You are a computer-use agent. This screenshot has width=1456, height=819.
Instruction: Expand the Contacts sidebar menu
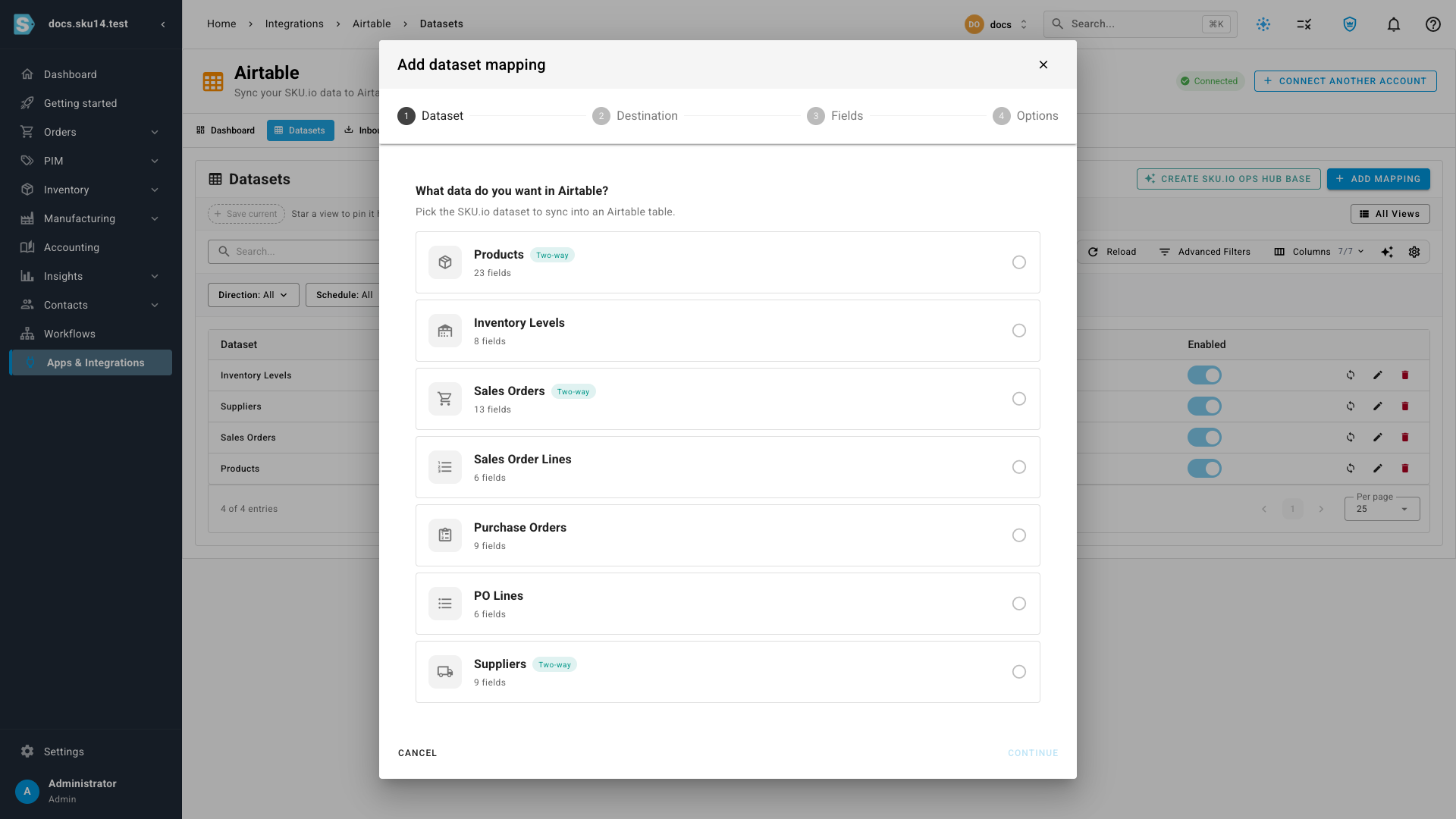(x=155, y=305)
